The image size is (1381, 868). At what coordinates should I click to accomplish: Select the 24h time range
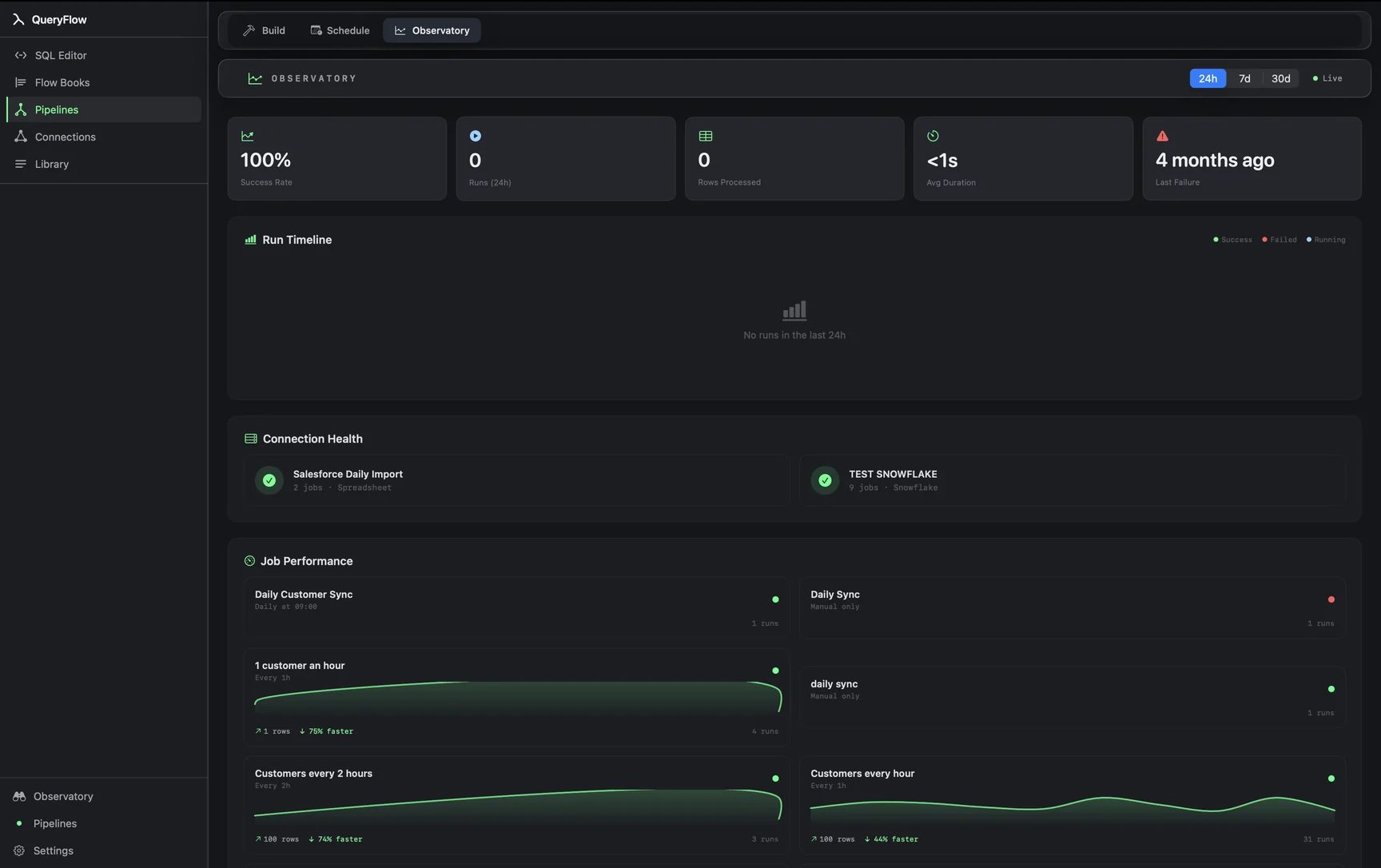coord(1208,78)
